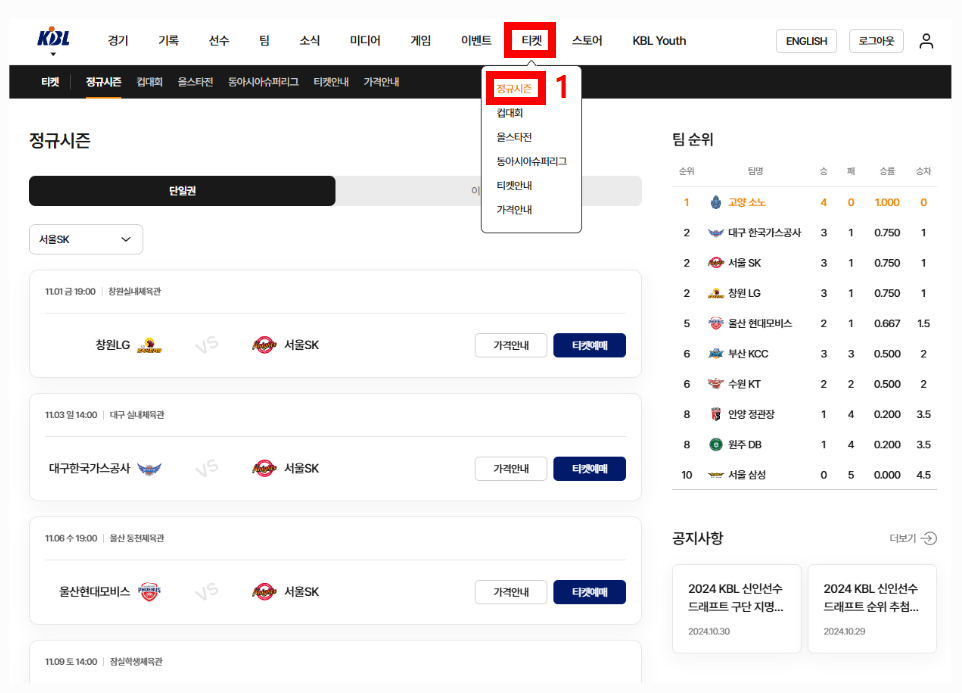This screenshot has height=693, width=962.
Task: Open the KBL Youth menu
Action: tap(659, 41)
